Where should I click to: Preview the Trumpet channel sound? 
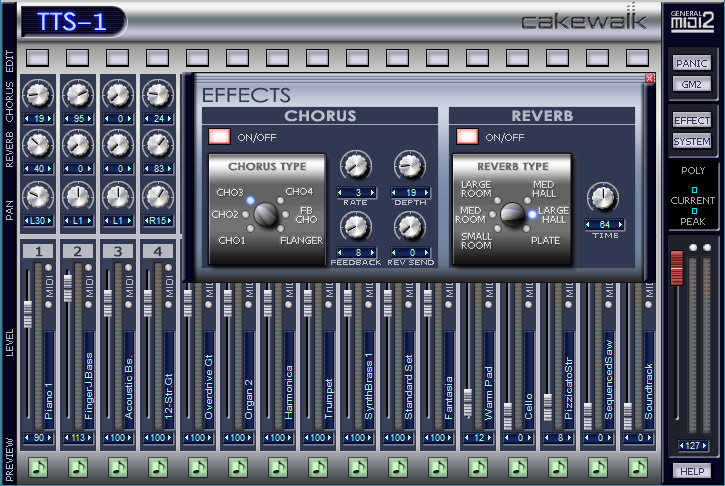(x=318, y=468)
